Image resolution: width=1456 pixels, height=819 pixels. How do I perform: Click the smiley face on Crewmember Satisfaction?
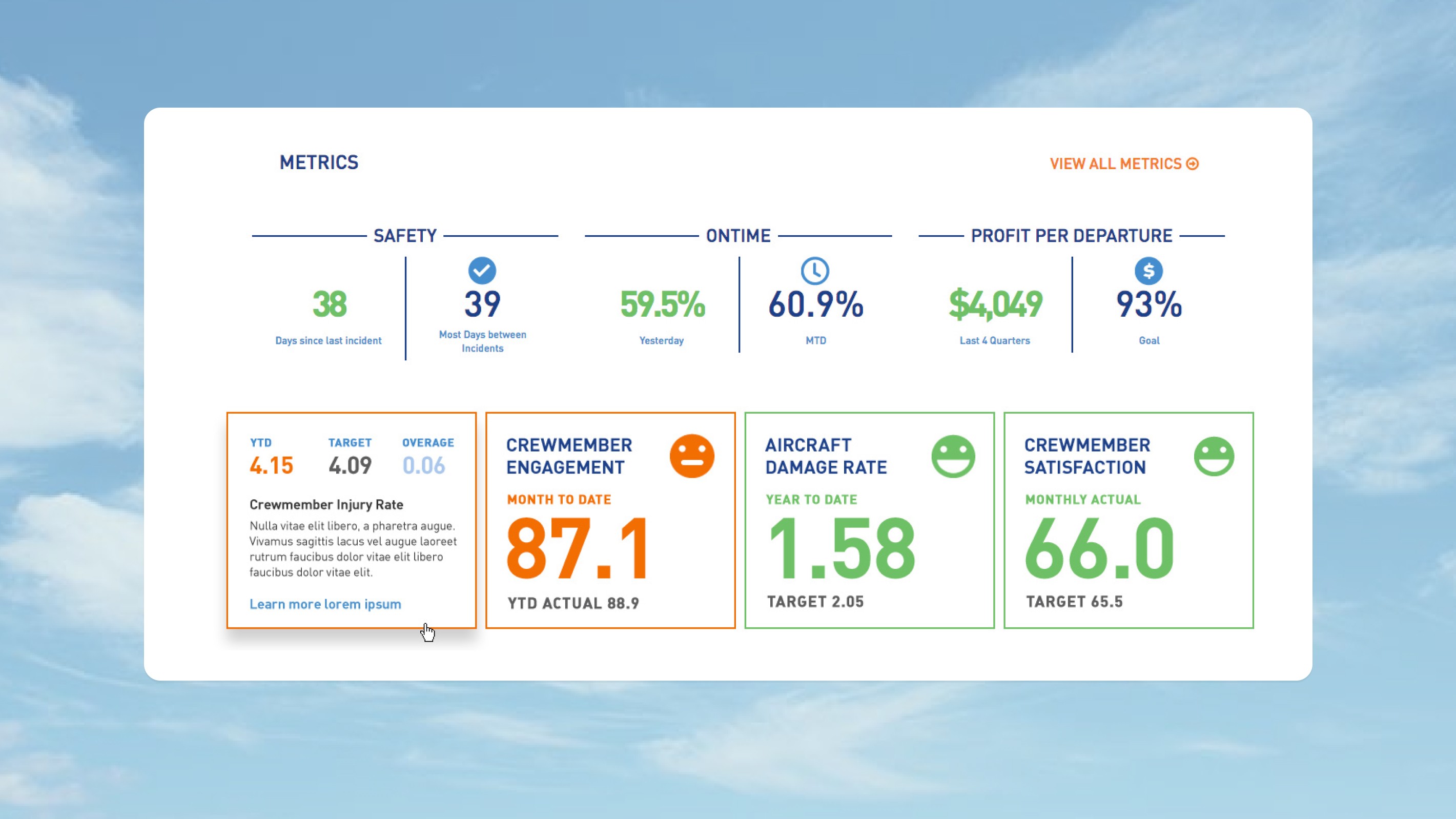click(1214, 456)
